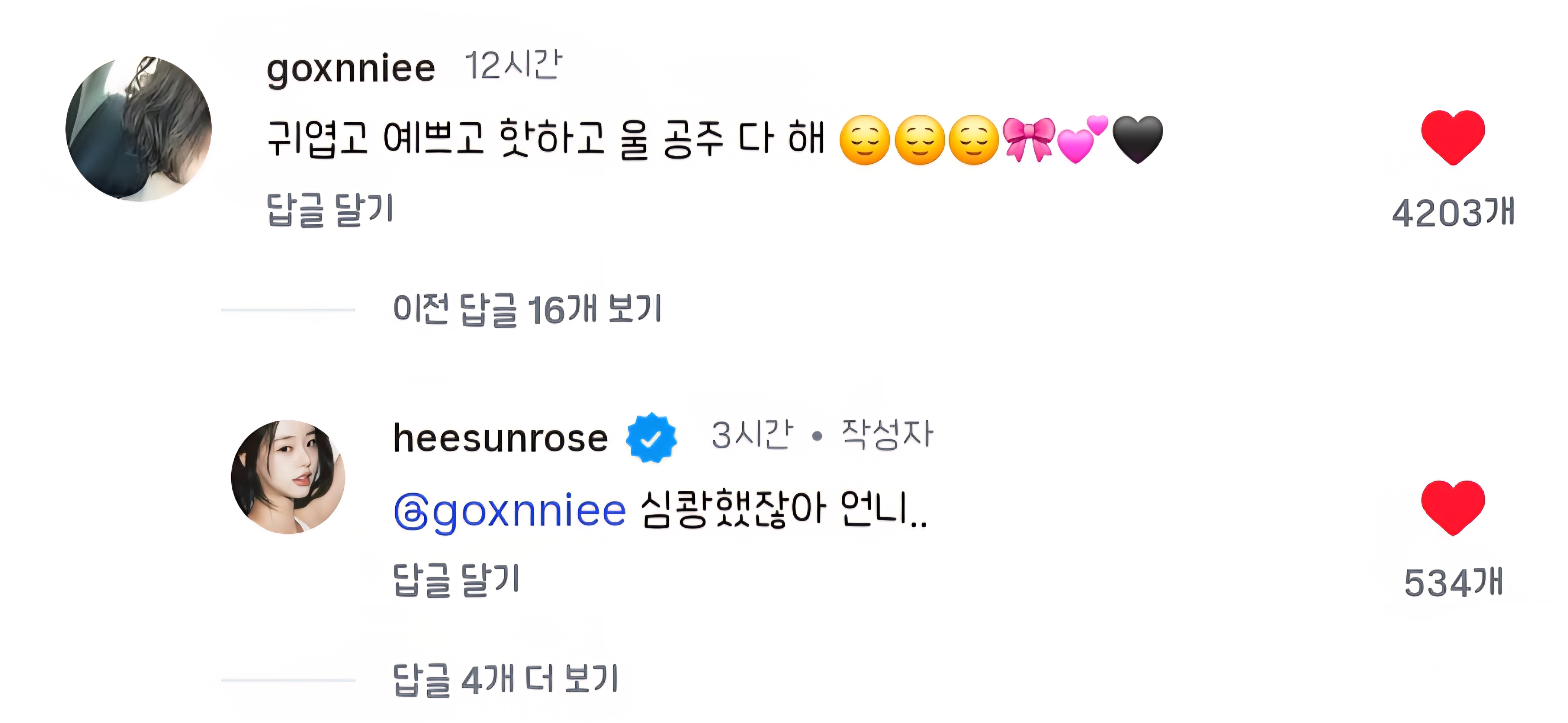Screen dimensions: 1568x723
Task: Click the pink ribbon bow emoji
Action: click(1028, 139)
